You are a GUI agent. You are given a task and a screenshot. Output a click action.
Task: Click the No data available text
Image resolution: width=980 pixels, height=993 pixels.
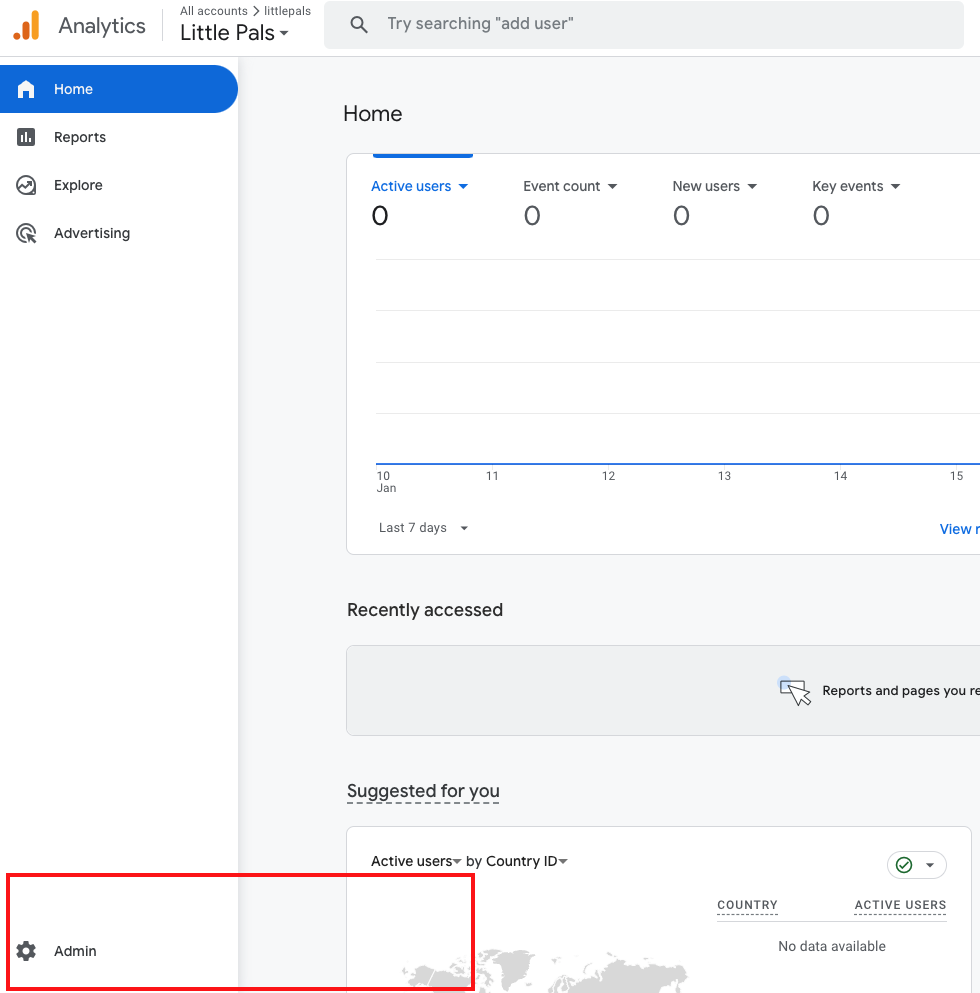click(832, 946)
